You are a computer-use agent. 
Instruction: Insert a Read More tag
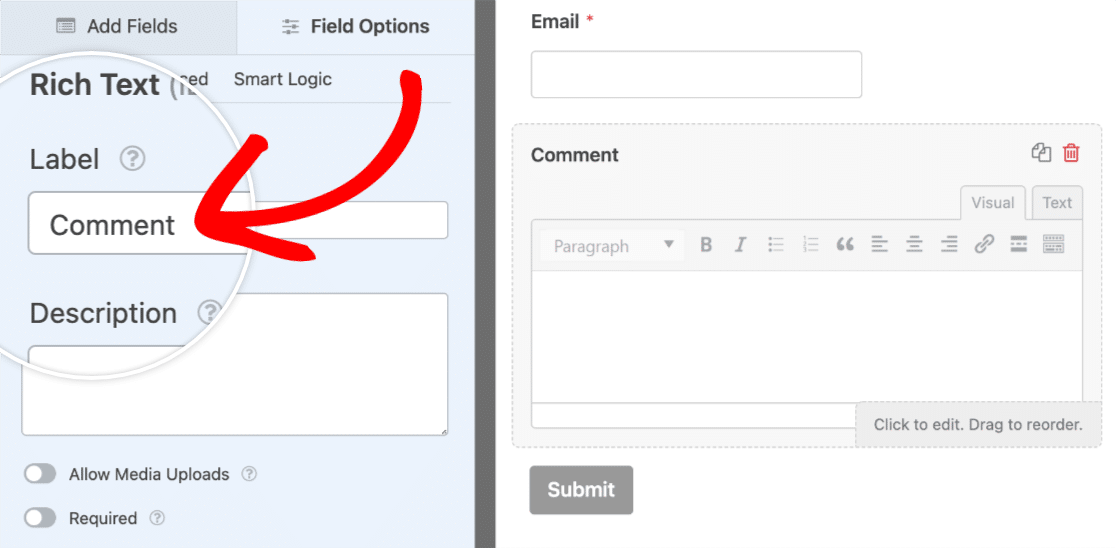coord(1019,245)
